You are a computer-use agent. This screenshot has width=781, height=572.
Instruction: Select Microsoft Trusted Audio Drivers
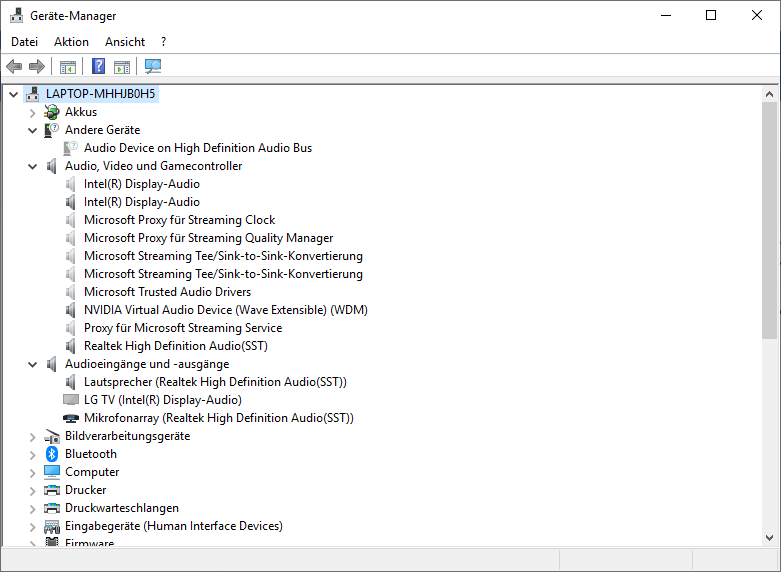[x=167, y=291]
